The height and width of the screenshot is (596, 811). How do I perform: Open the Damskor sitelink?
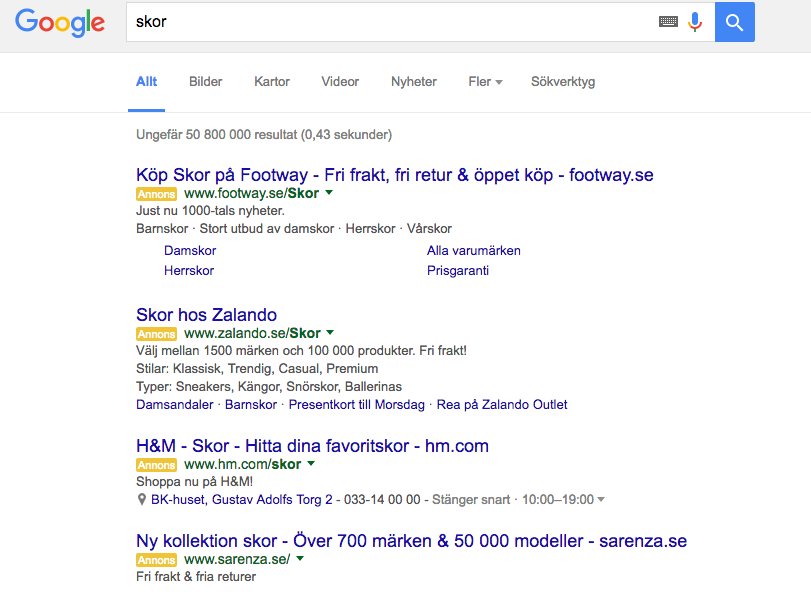[190, 250]
